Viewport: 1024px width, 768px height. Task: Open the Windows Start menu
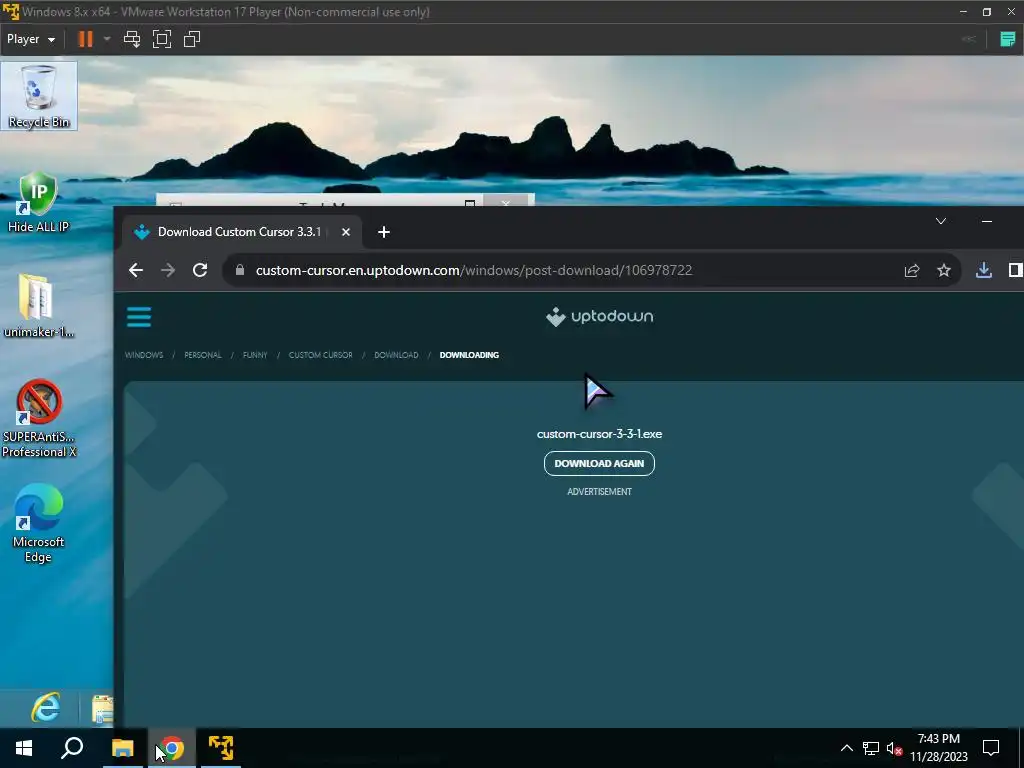tap(24, 748)
